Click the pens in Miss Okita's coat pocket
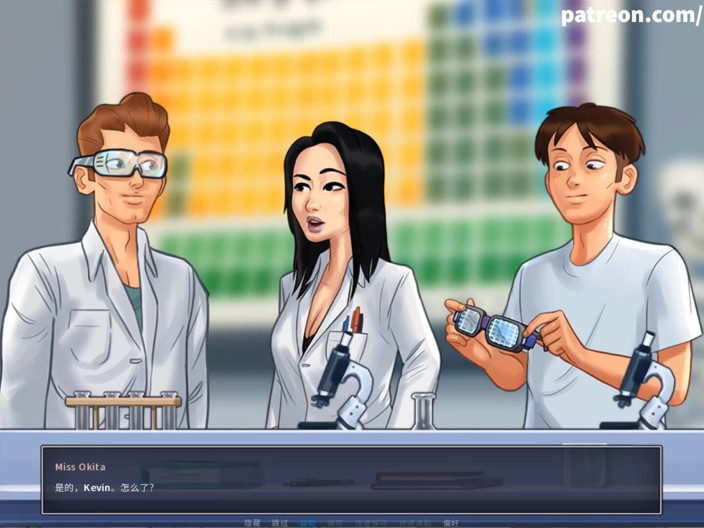704x528 pixels. coord(352,322)
